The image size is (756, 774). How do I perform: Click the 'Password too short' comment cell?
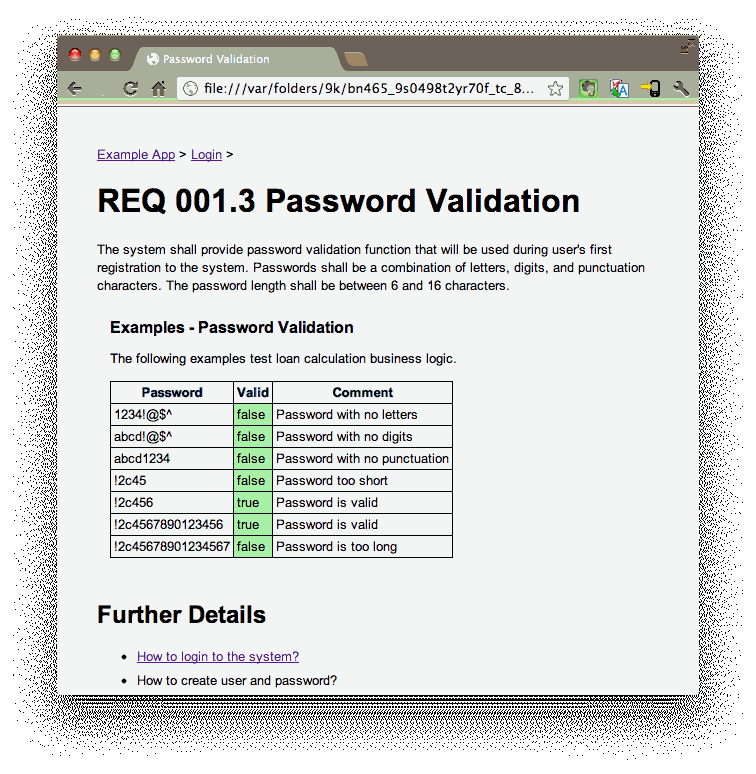[x=361, y=481]
